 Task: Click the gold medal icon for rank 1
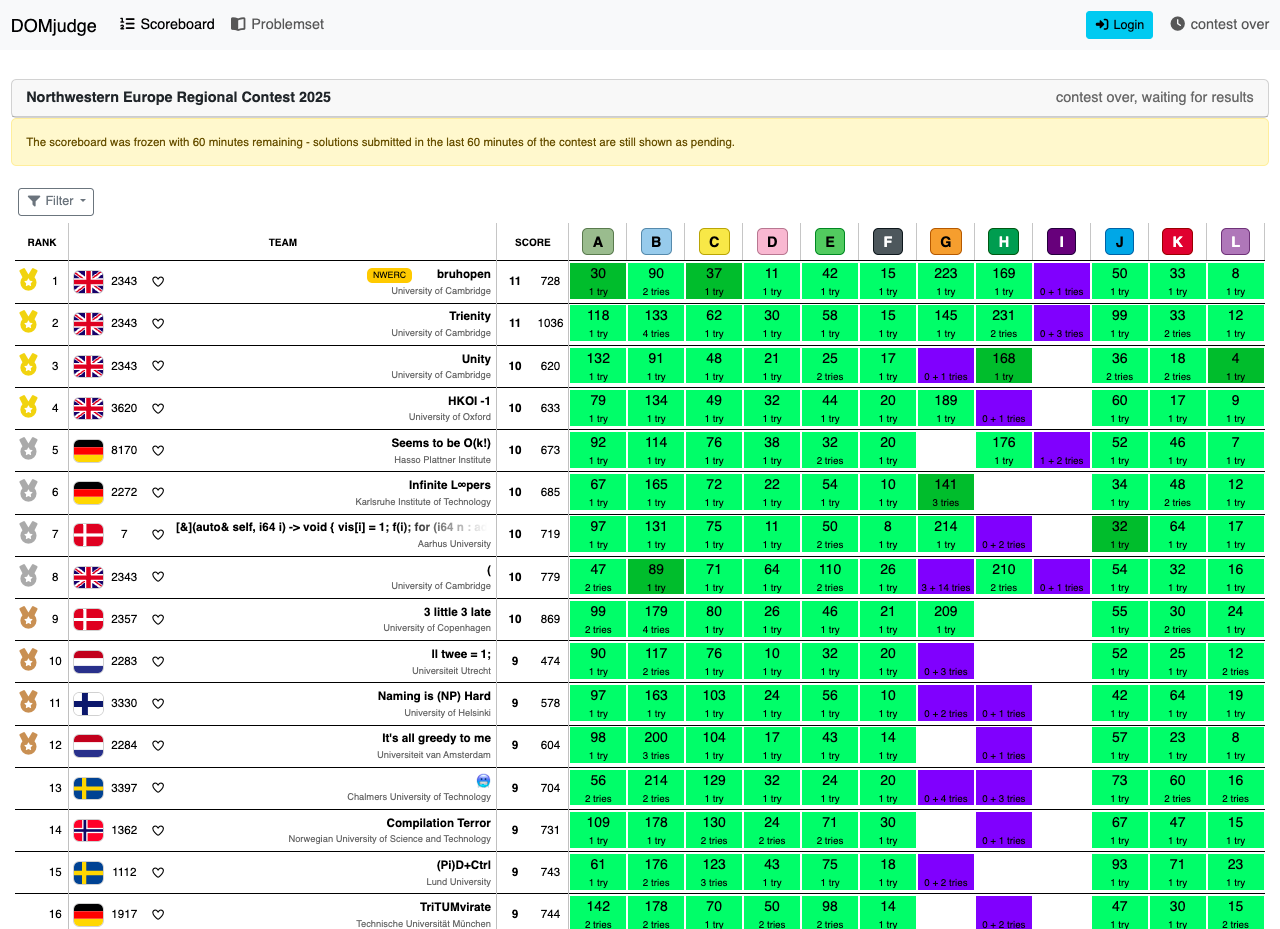tap(28, 281)
